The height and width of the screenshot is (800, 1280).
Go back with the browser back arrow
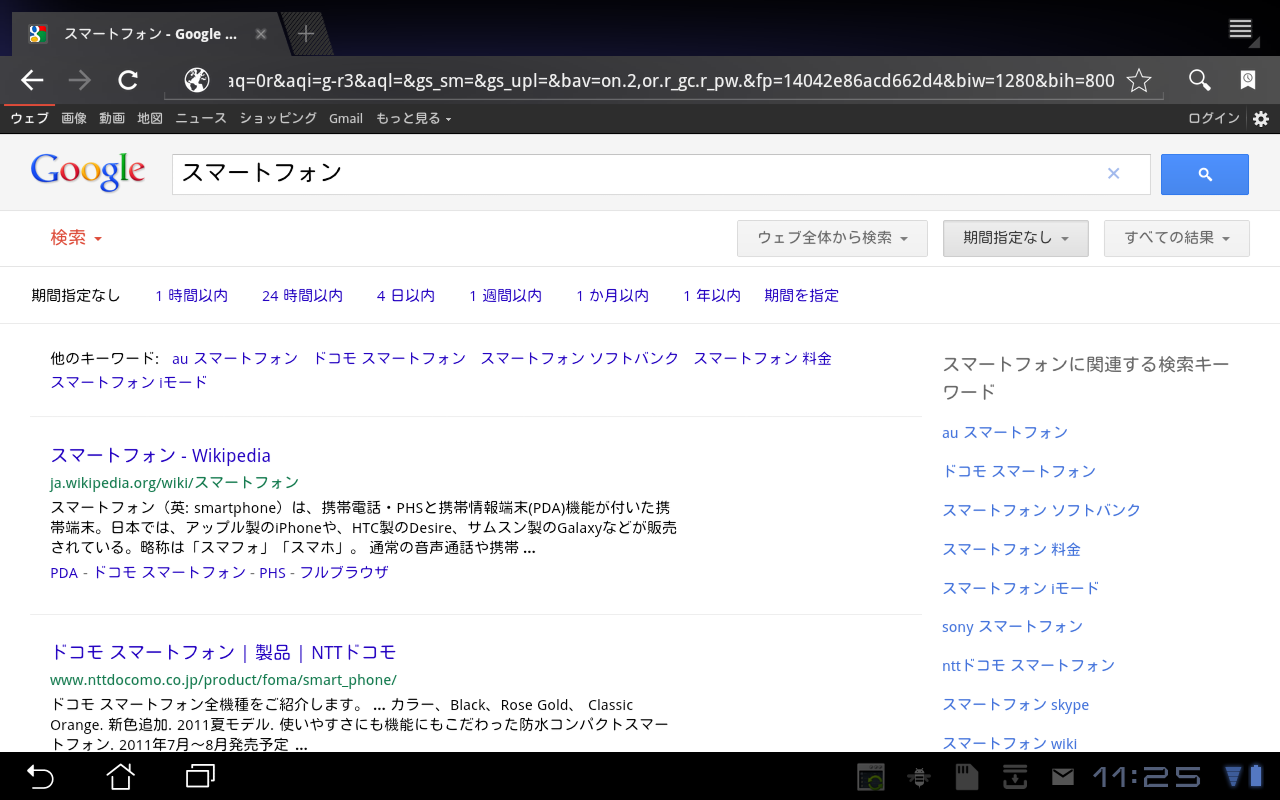coord(32,81)
